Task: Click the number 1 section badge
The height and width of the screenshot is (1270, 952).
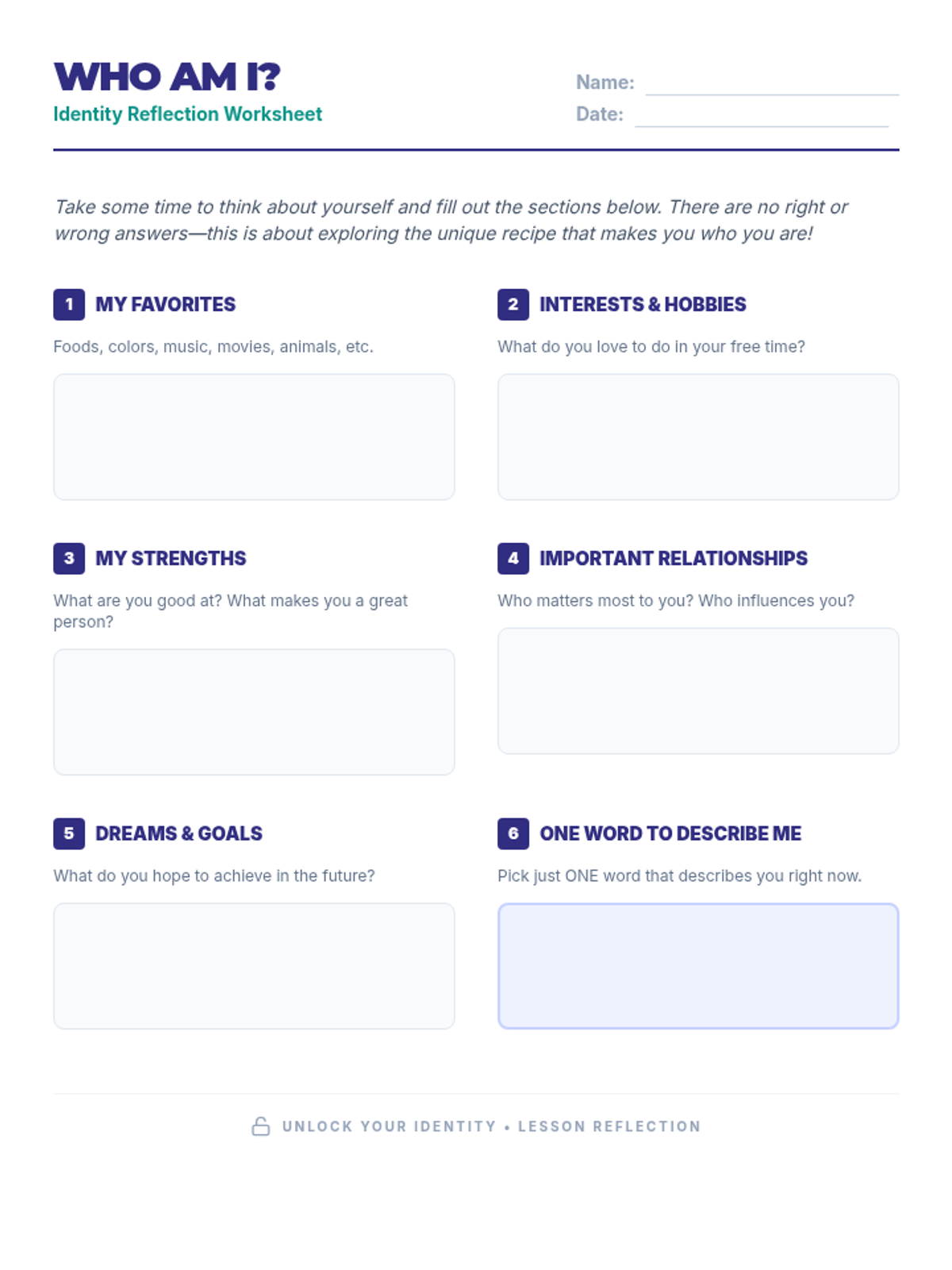Action: pyautogui.click(x=69, y=305)
